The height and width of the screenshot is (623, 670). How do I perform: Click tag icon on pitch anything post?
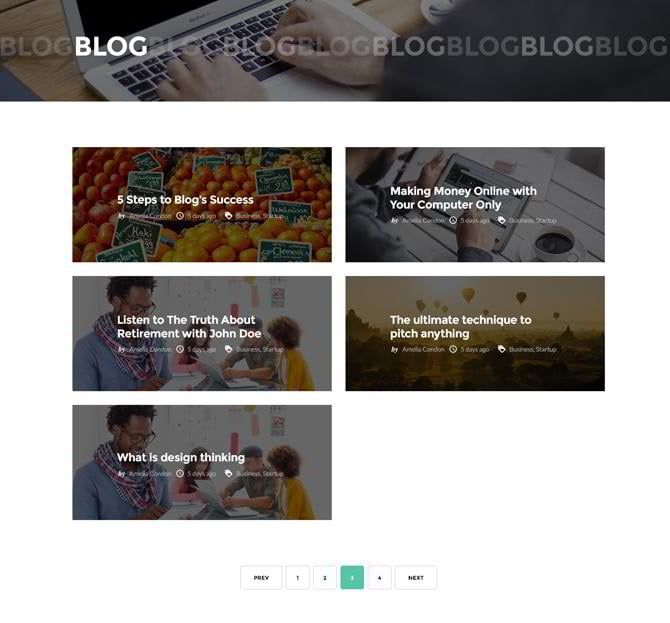tap(502, 349)
